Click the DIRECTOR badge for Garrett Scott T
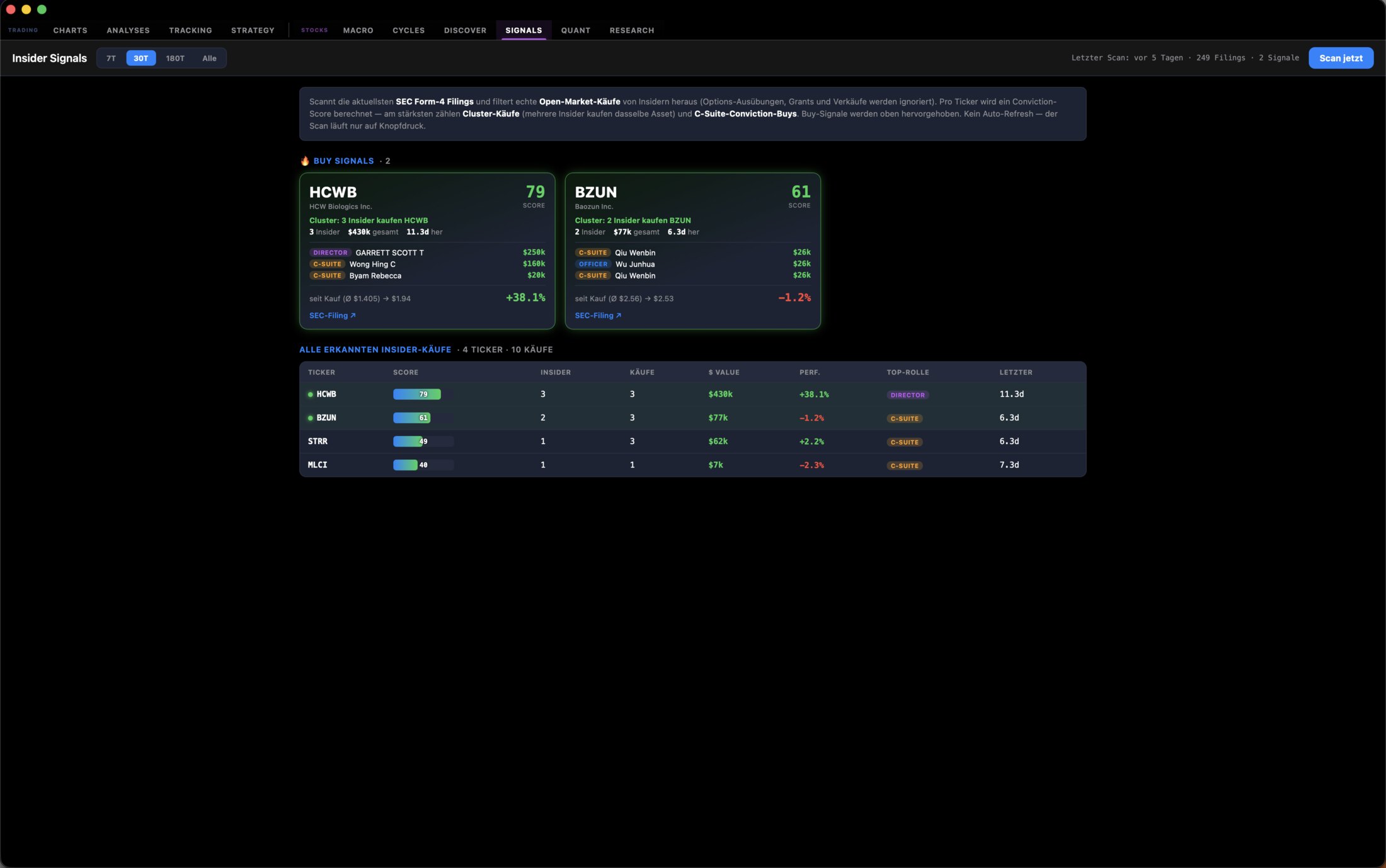This screenshot has width=1386, height=868. coord(330,253)
